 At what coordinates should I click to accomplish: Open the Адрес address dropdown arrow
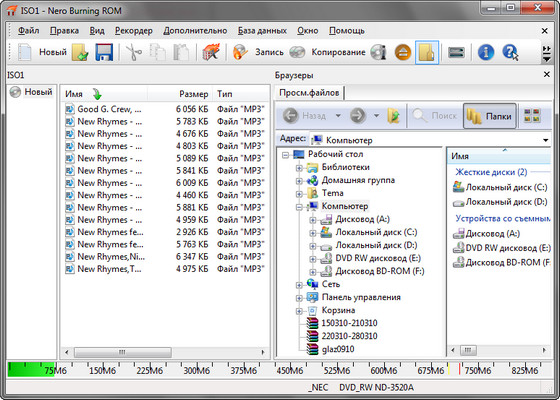pos(545,140)
